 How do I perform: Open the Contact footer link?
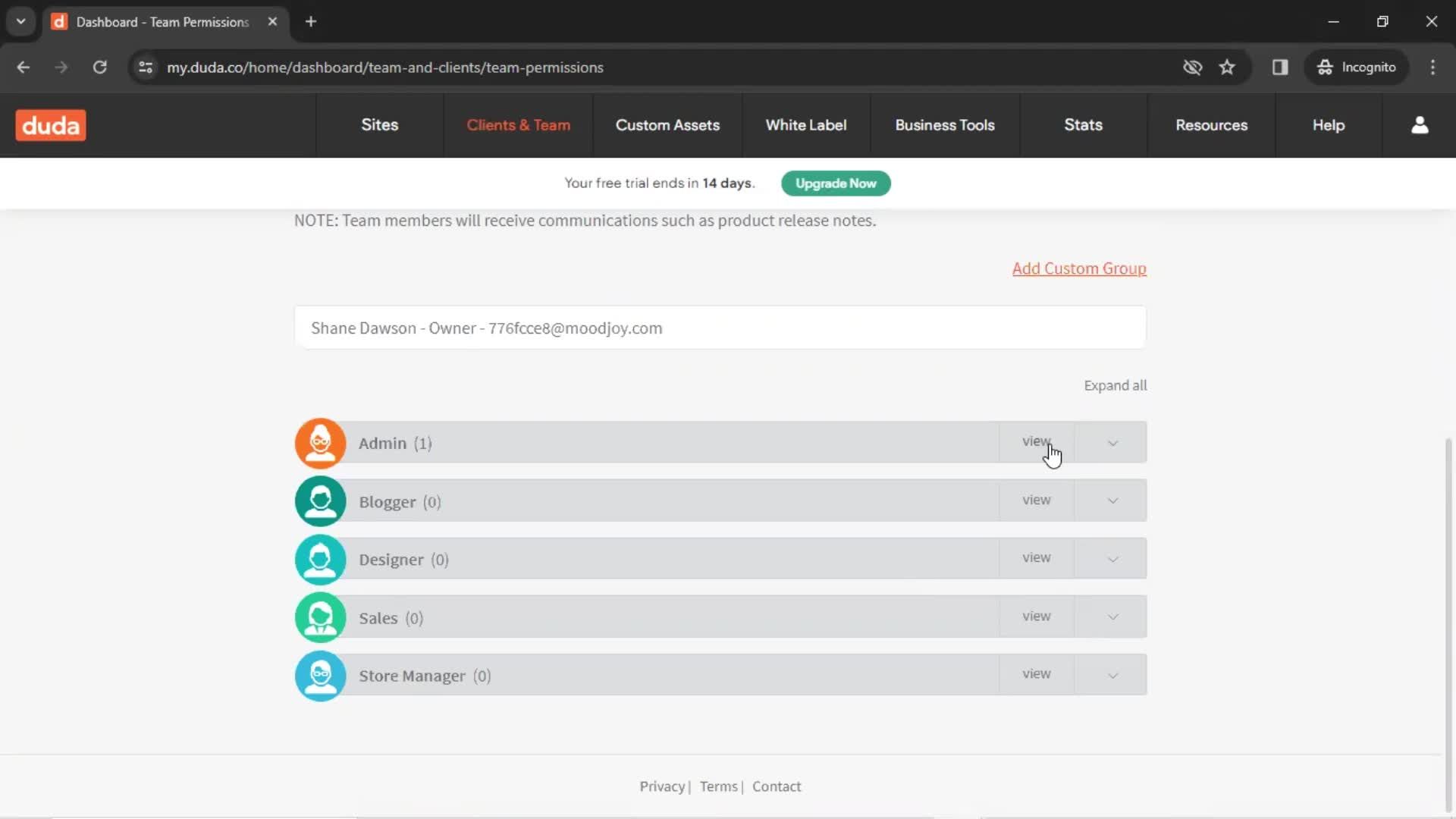pyautogui.click(x=777, y=786)
